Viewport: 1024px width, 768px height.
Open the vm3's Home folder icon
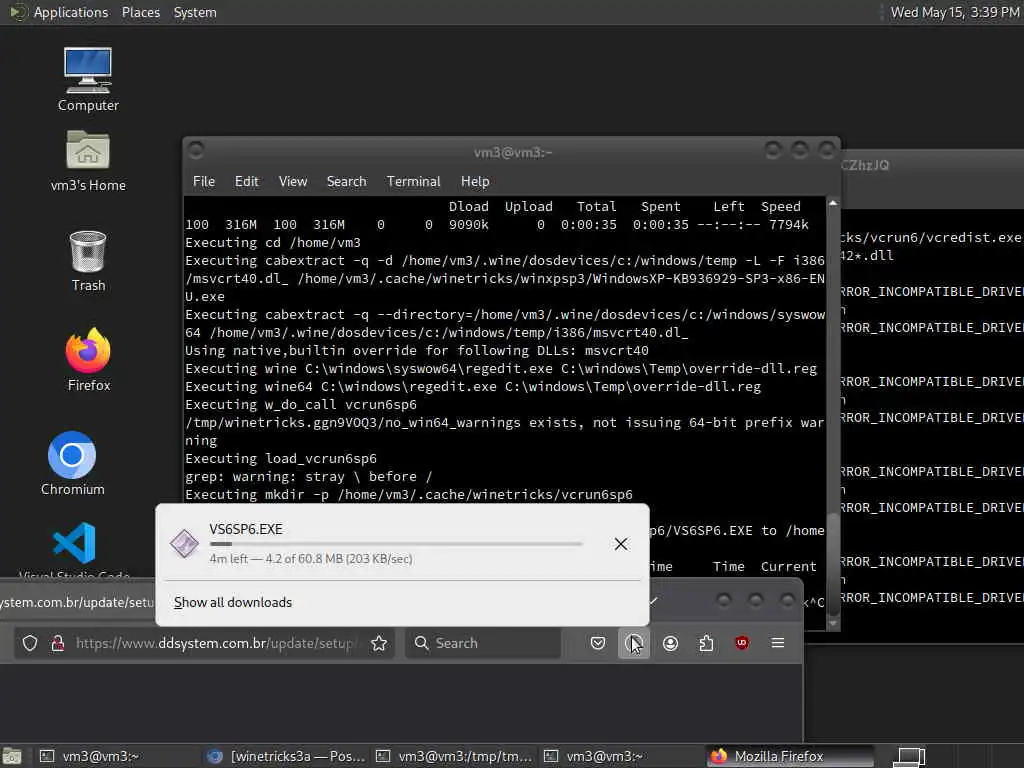click(x=88, y=161)
